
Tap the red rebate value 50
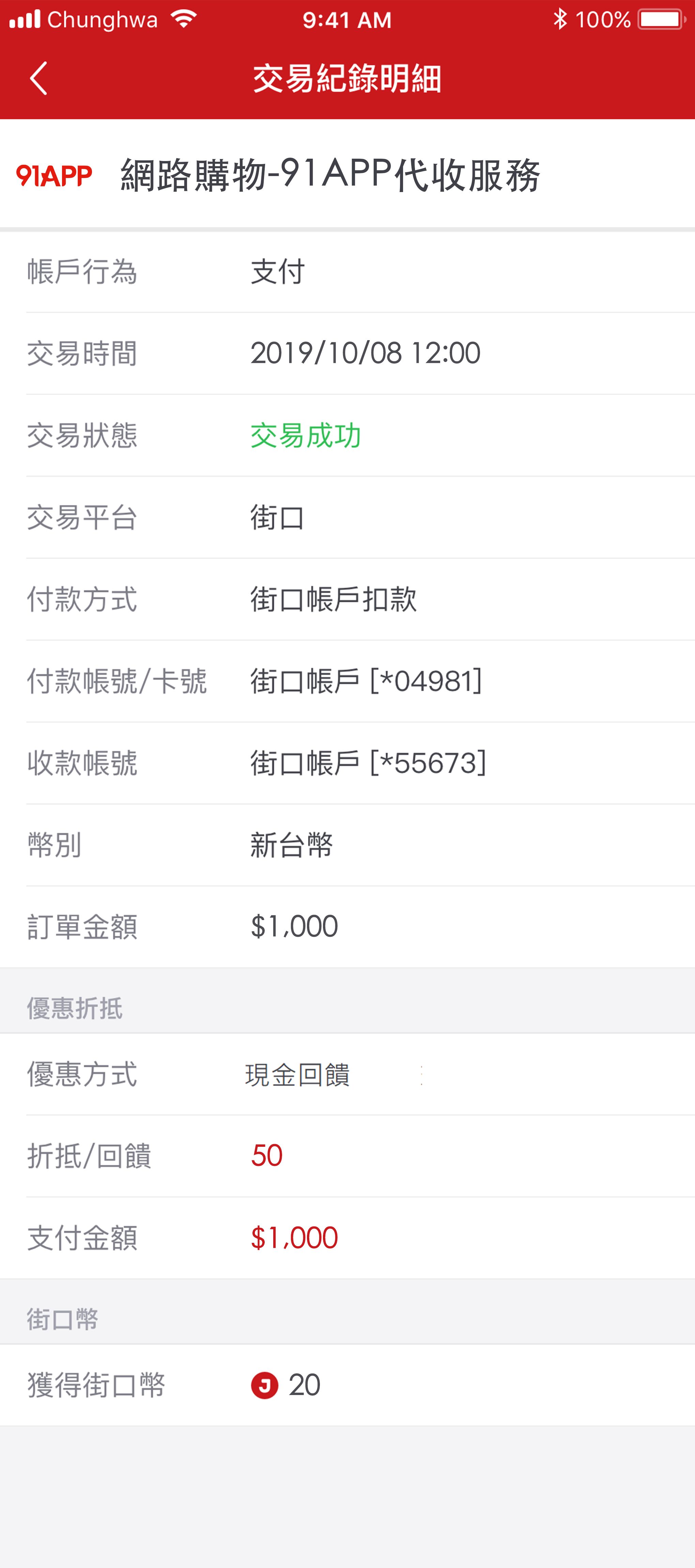tap(267, 1156)
